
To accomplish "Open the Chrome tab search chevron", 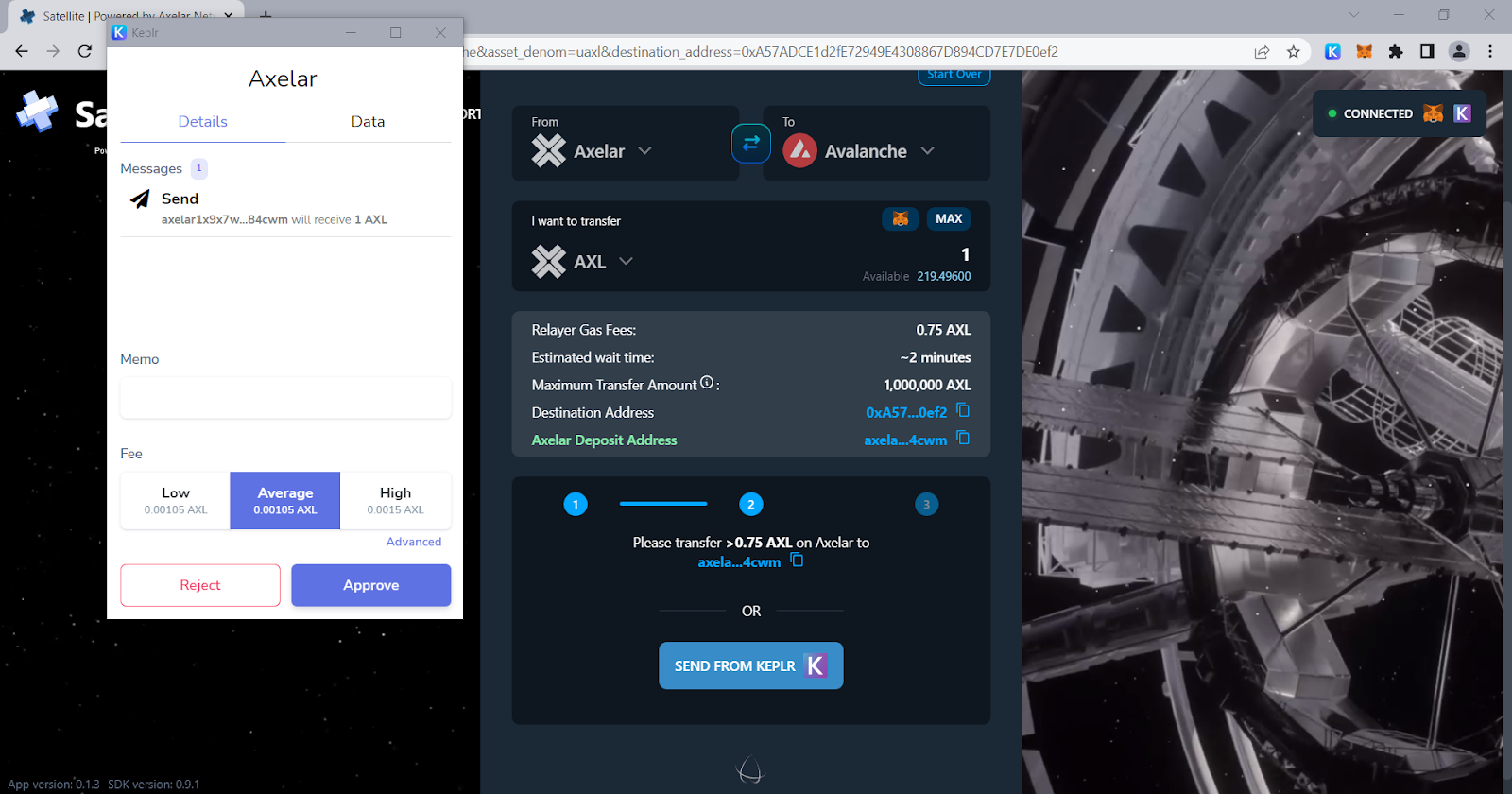I will coord(1354,14).
